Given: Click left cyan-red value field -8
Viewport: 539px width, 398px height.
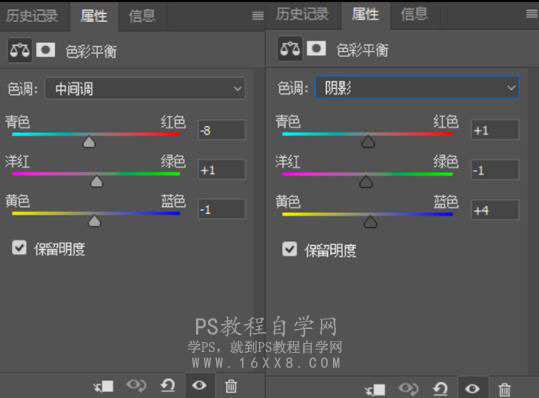Looking at the screenshot, I should (222, 130).
